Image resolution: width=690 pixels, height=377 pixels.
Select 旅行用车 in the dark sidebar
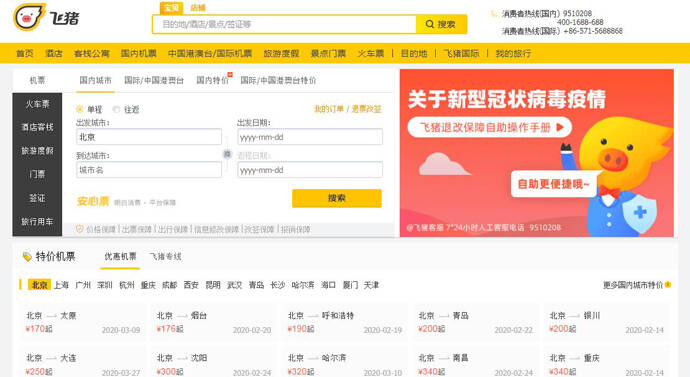tap(37, 222)
